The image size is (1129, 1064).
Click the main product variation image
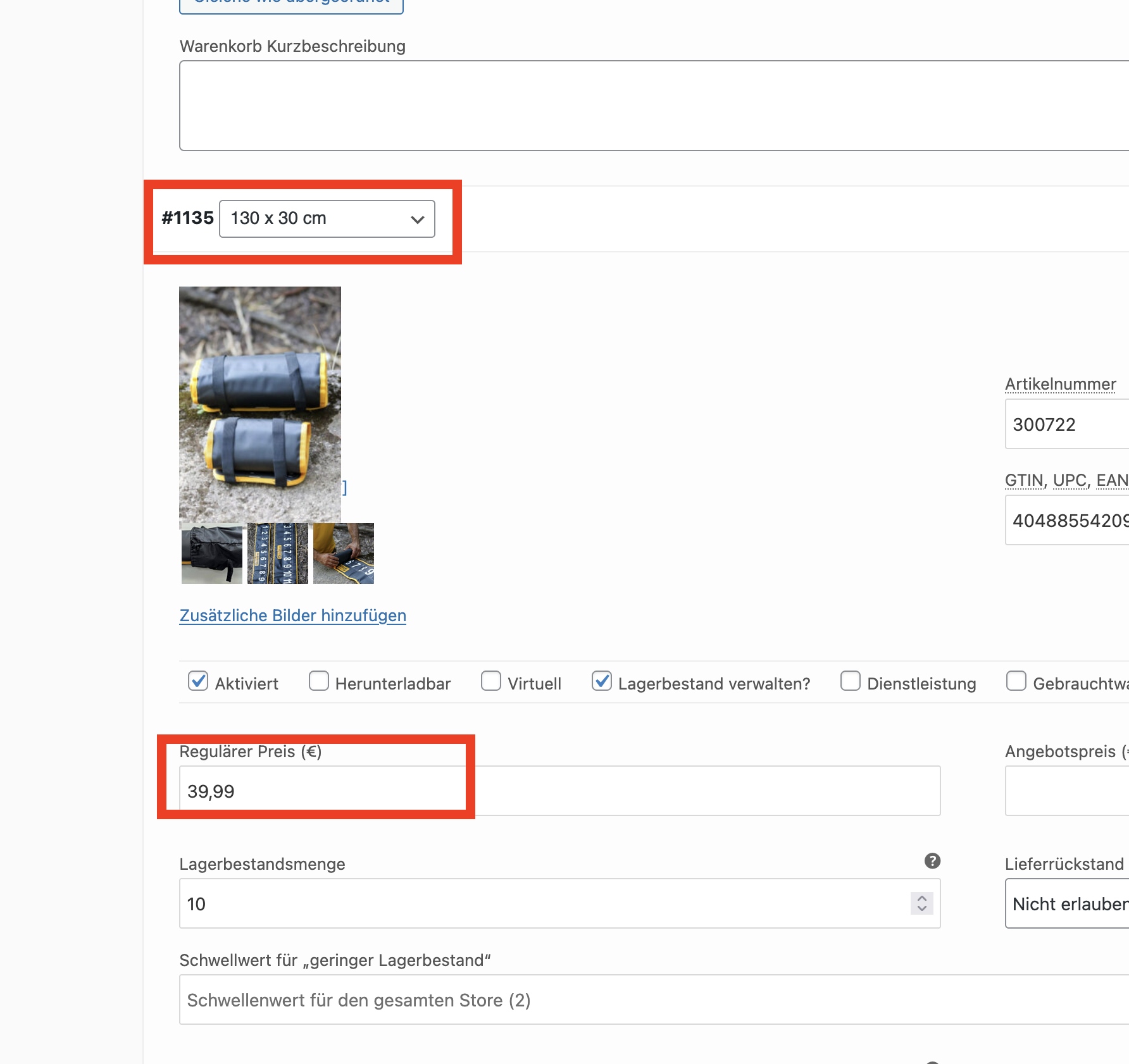[260, 404]
